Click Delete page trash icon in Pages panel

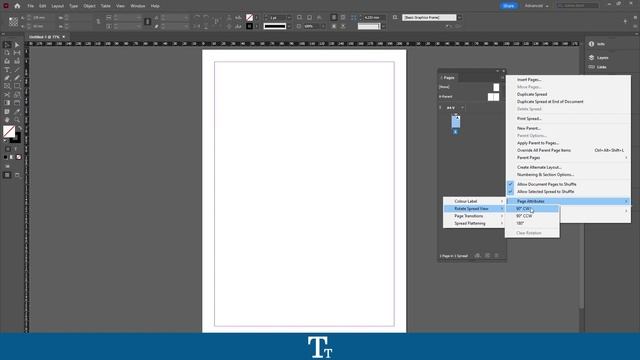(x=497, y=256)
